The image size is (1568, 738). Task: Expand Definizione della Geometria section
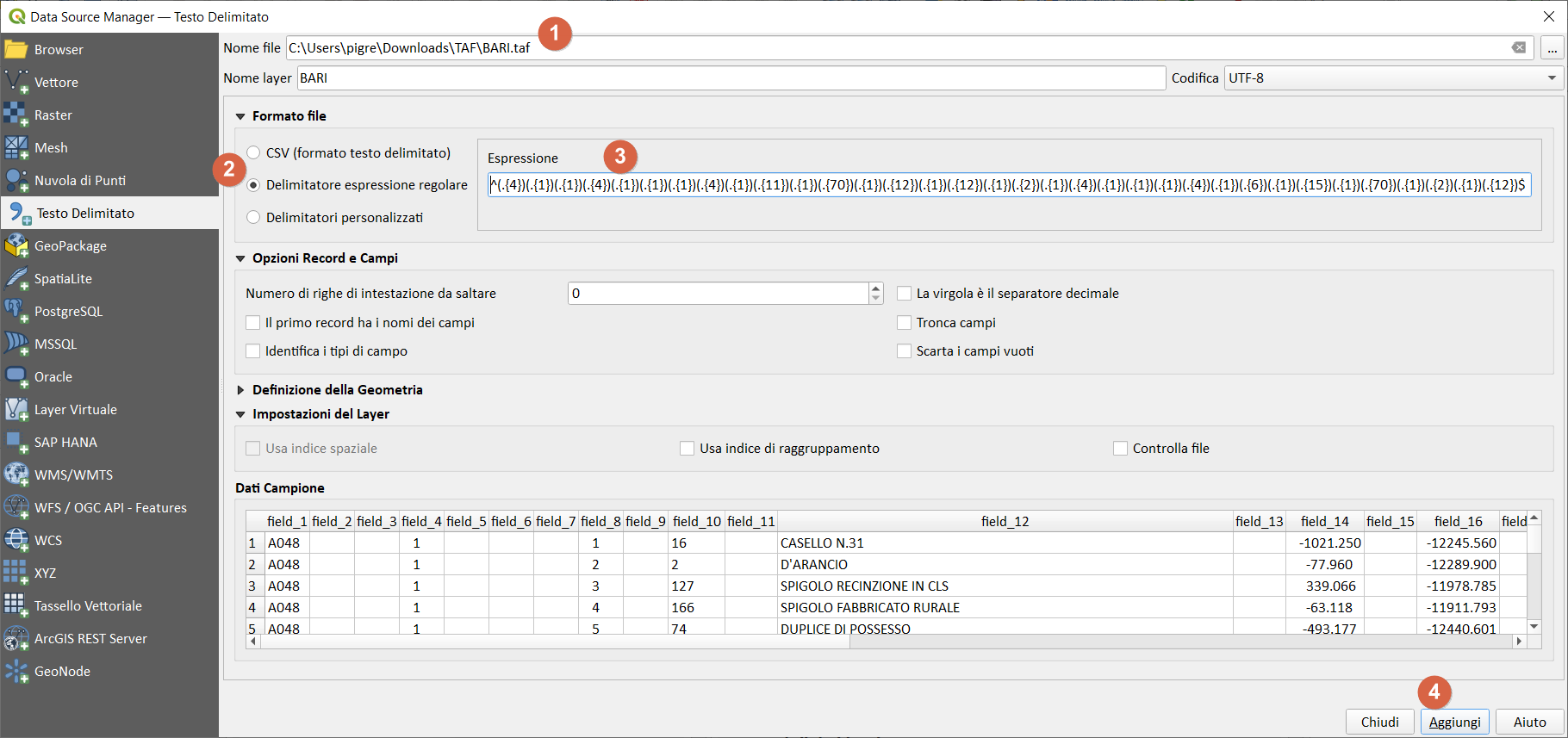[241, 390]
